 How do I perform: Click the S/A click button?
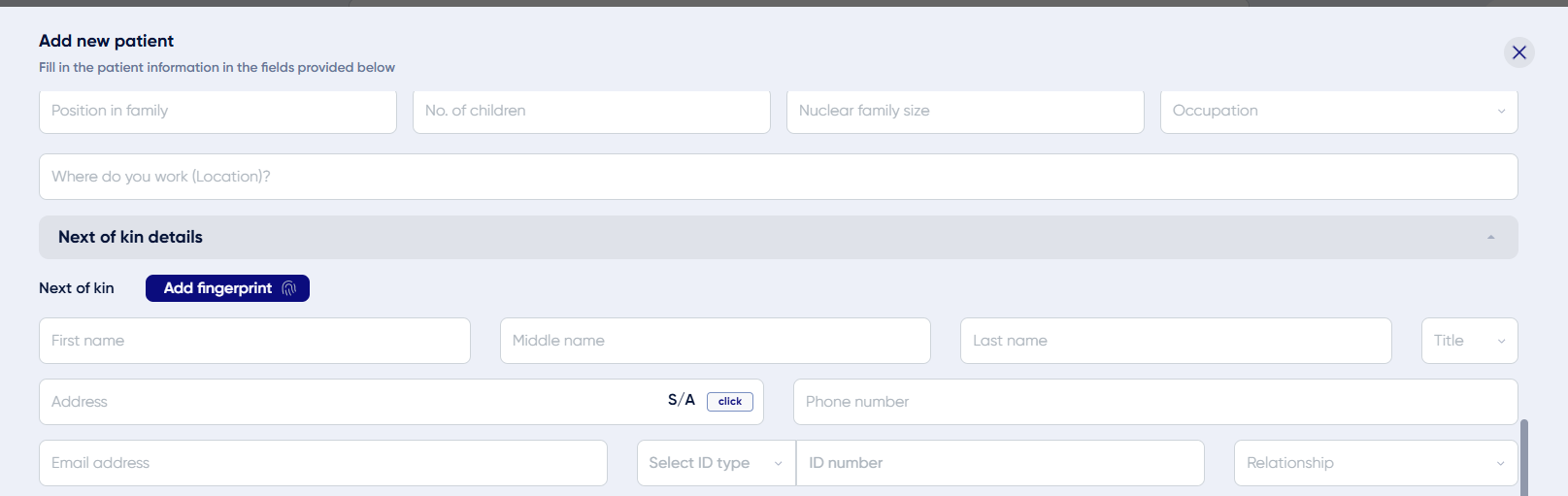click(x=730, y=402)
